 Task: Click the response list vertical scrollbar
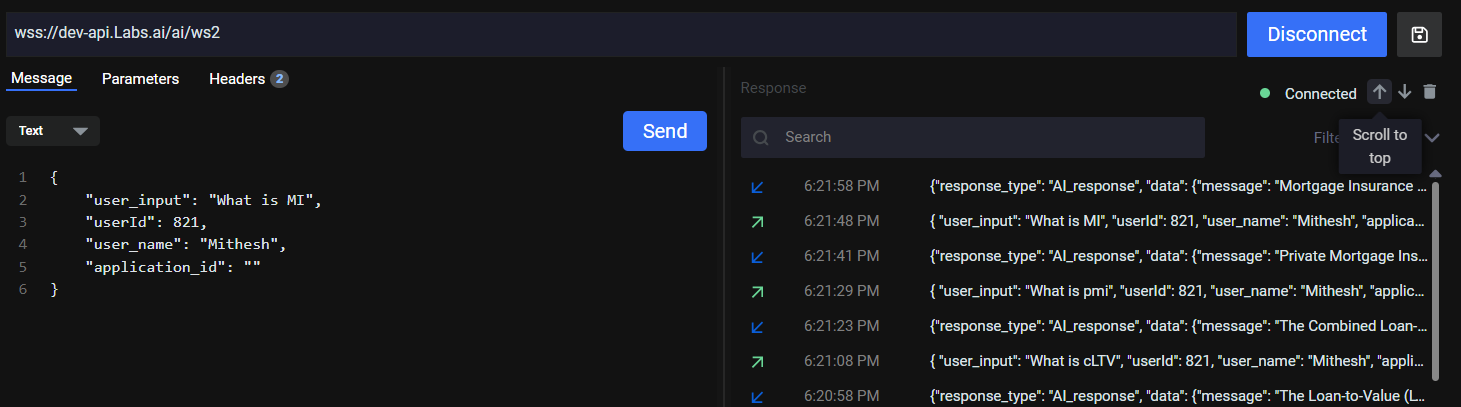pyautogui.click(x=1436, y=280)
